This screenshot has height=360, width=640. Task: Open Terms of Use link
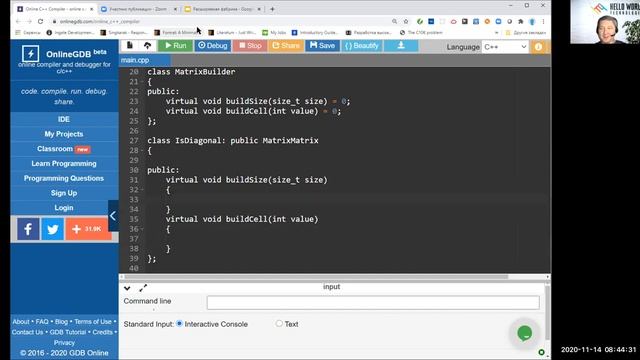click(x=93, y=322)
